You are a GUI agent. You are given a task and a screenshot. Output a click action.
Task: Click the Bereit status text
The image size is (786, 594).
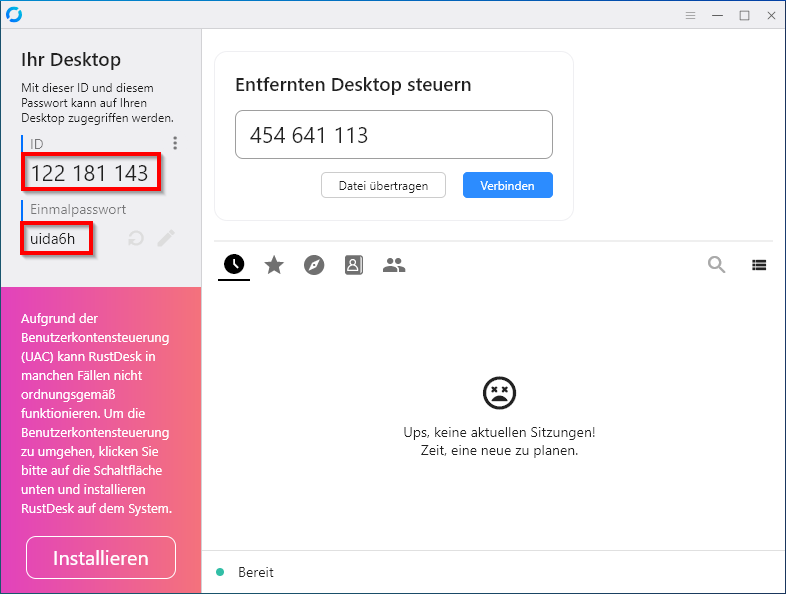(x=256, y=572)
